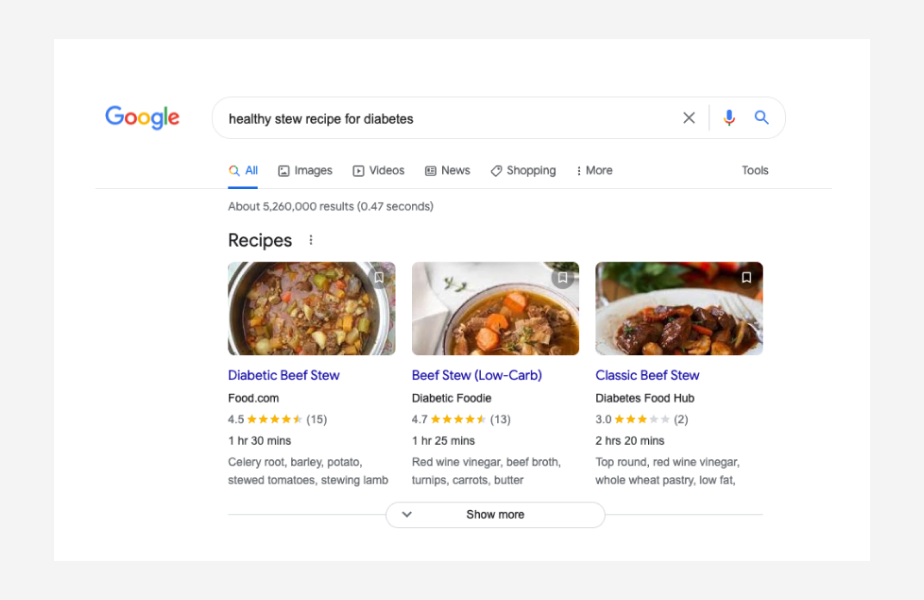Switch to the Images tab
Viewport: 924px width, 600px height.
(x=305, y=170)
